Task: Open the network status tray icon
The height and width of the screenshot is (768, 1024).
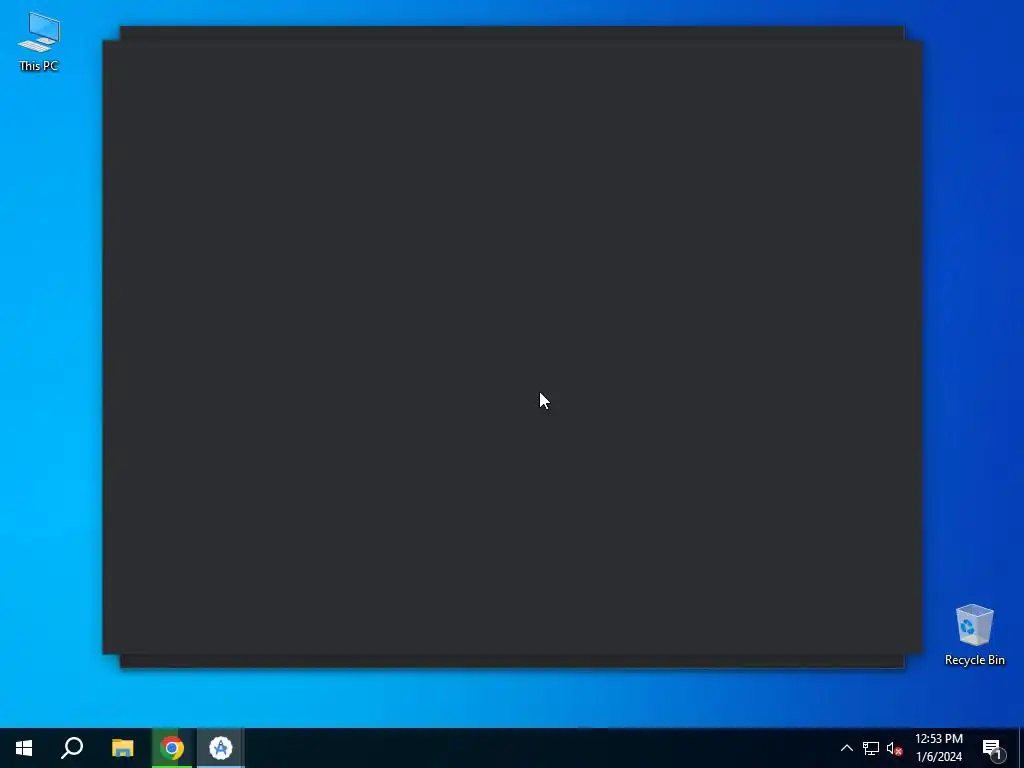Action: 871,748
